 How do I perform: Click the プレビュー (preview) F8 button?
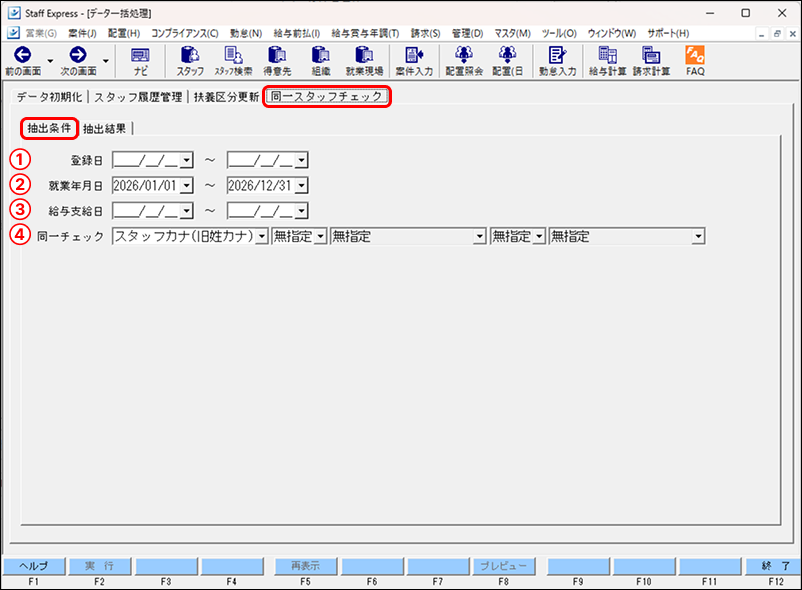click(x=506, y=565)
